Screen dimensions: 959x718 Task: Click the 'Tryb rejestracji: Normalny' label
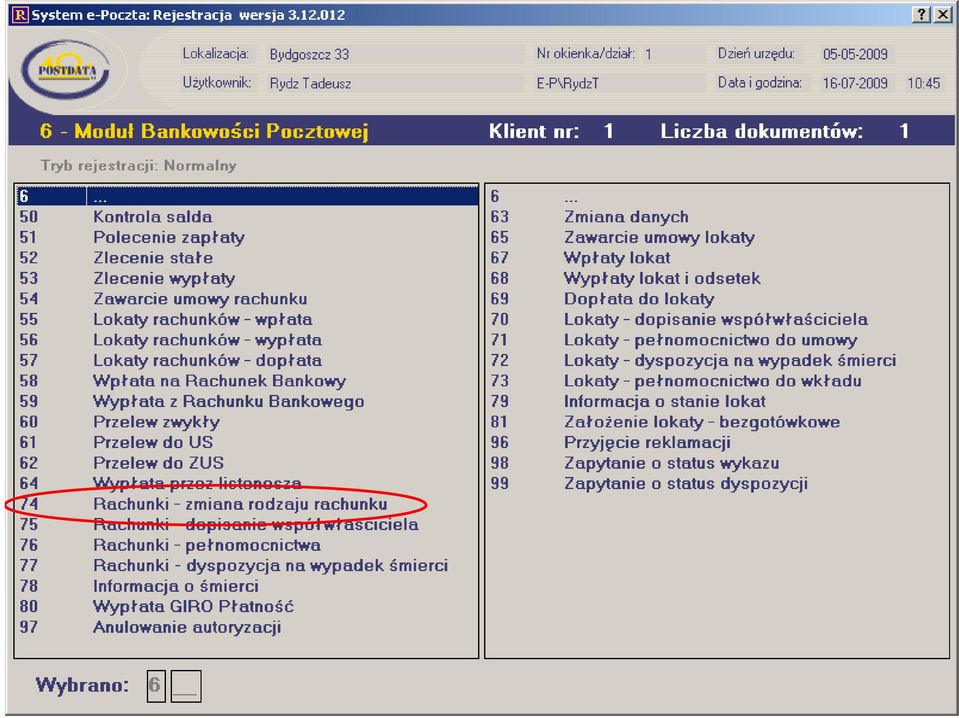pos(138,166)
